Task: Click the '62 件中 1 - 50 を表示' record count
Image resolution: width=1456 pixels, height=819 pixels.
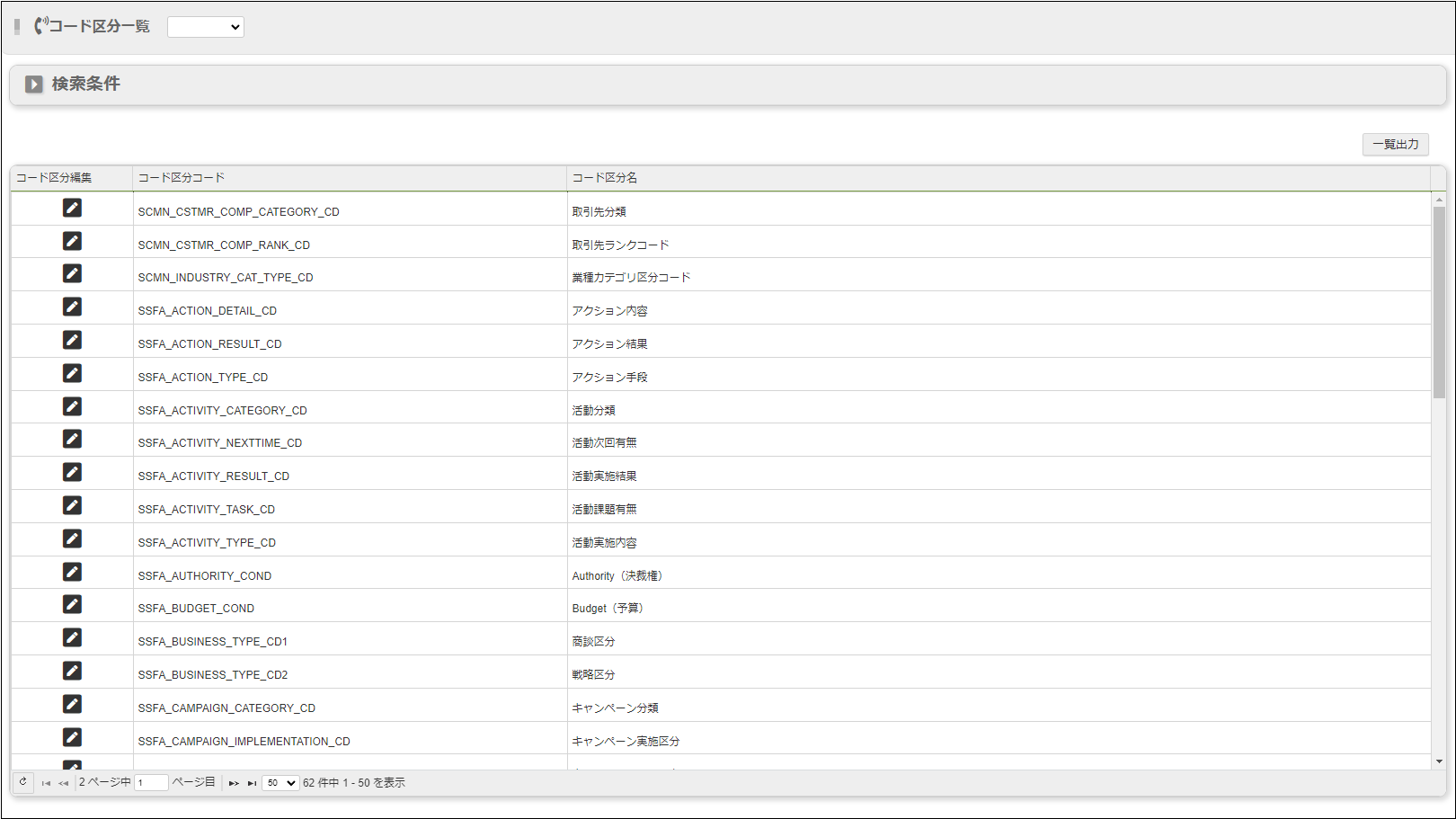Action: [x=354, y=783]
